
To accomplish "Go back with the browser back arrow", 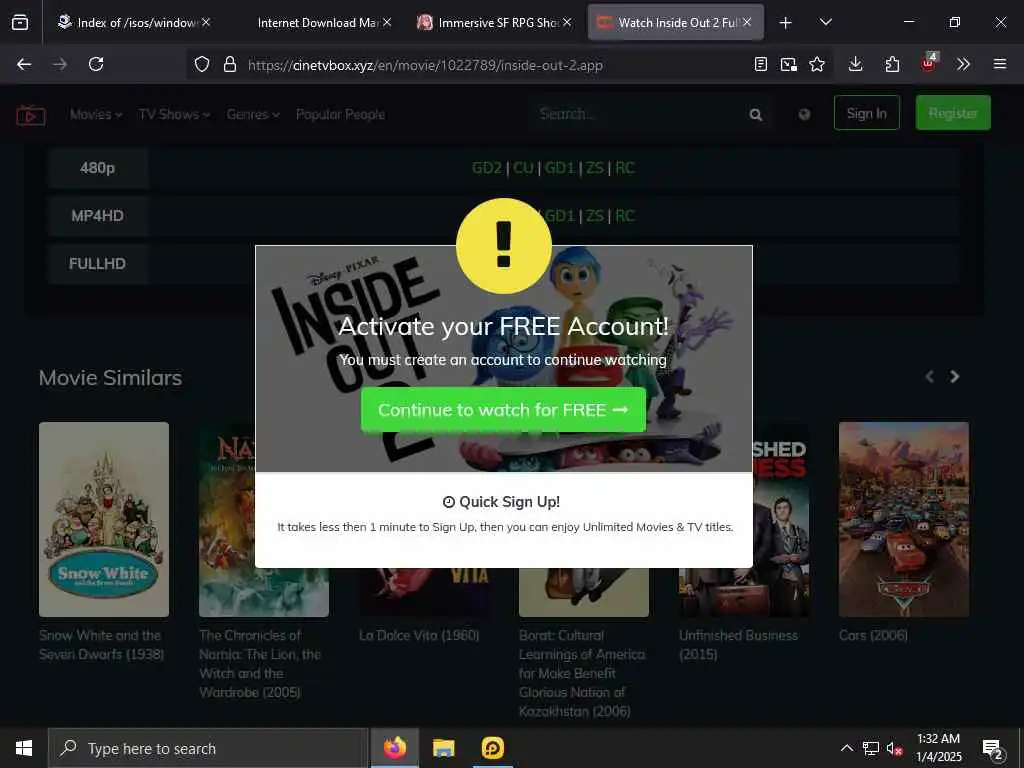I will pyautogui.click(x=24, y=64).
